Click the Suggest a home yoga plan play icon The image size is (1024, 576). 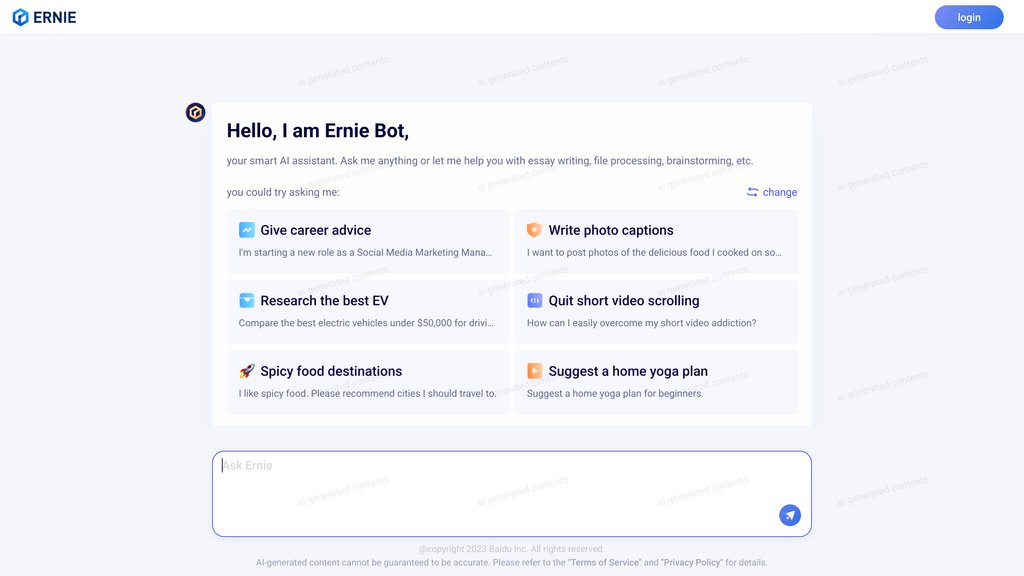pos(534,371)
